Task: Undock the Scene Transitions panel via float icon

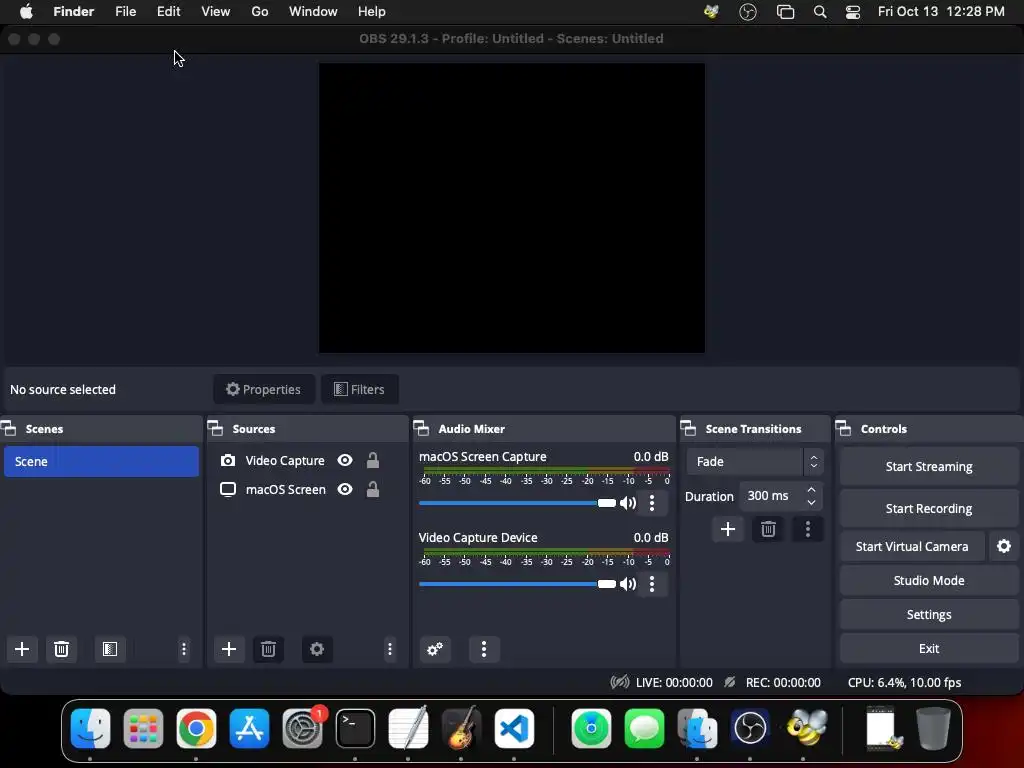Action: [x=688, y=429]
